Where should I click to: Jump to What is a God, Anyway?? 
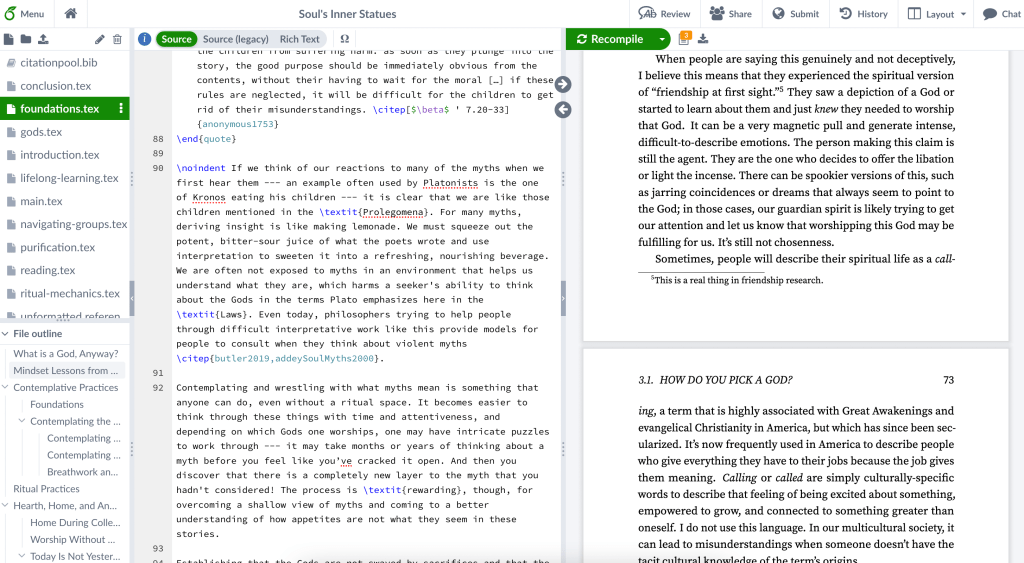(66, 353)
